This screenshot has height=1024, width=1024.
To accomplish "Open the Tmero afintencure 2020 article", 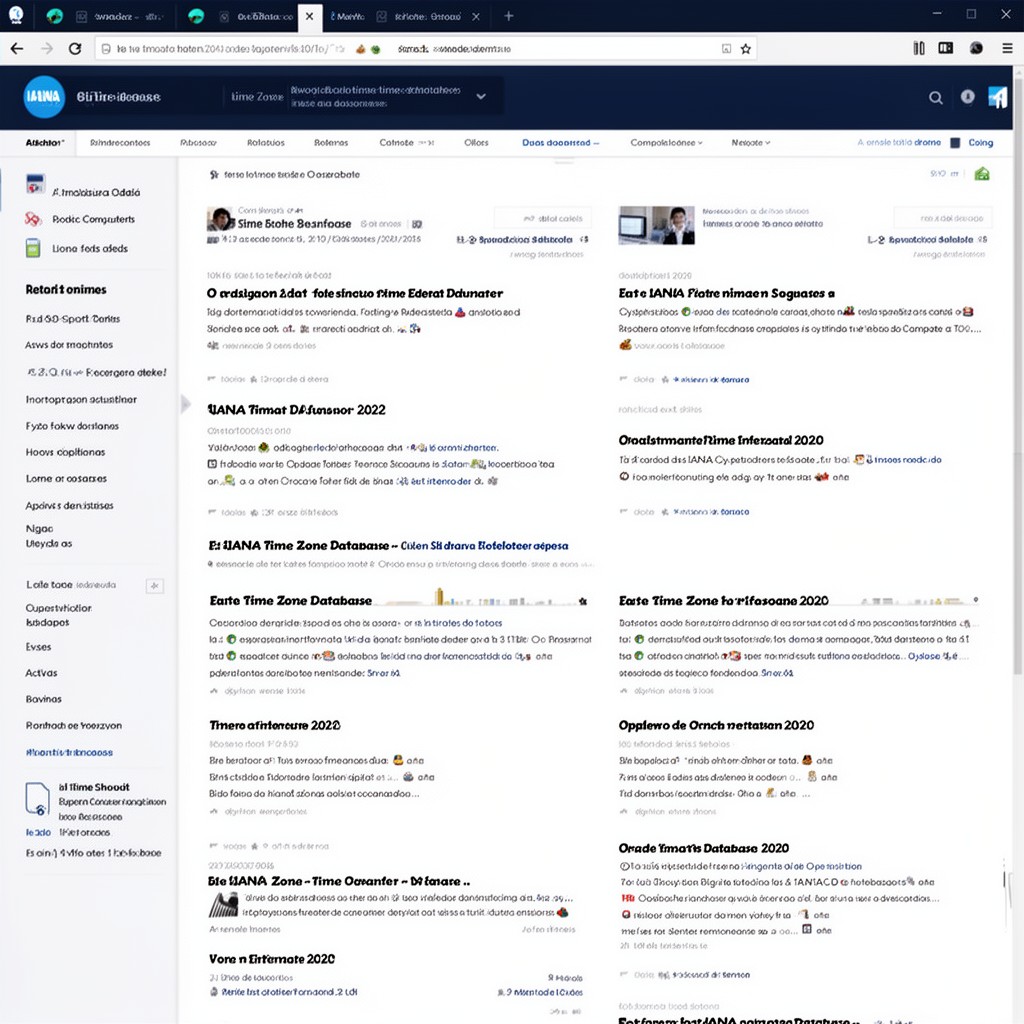I will click(x=274, y=725).
